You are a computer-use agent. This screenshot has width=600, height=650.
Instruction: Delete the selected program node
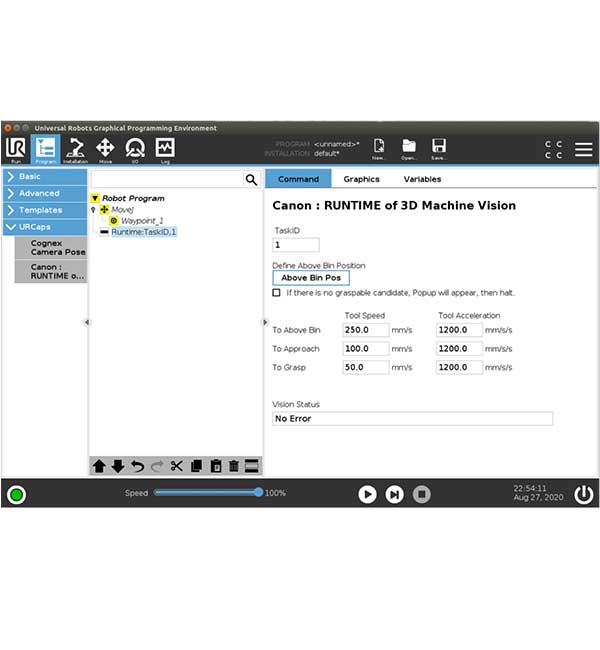[234, 466]
